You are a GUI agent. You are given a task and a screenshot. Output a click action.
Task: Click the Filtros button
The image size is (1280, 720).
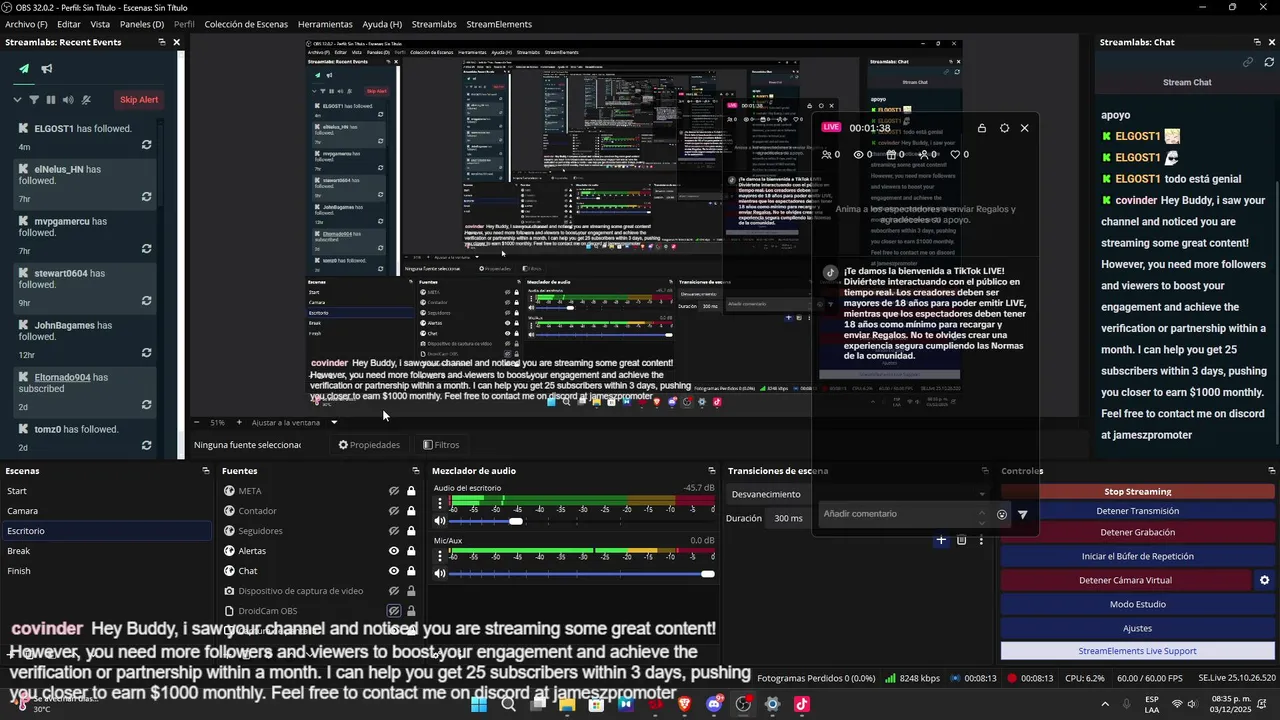click(441, 445)
